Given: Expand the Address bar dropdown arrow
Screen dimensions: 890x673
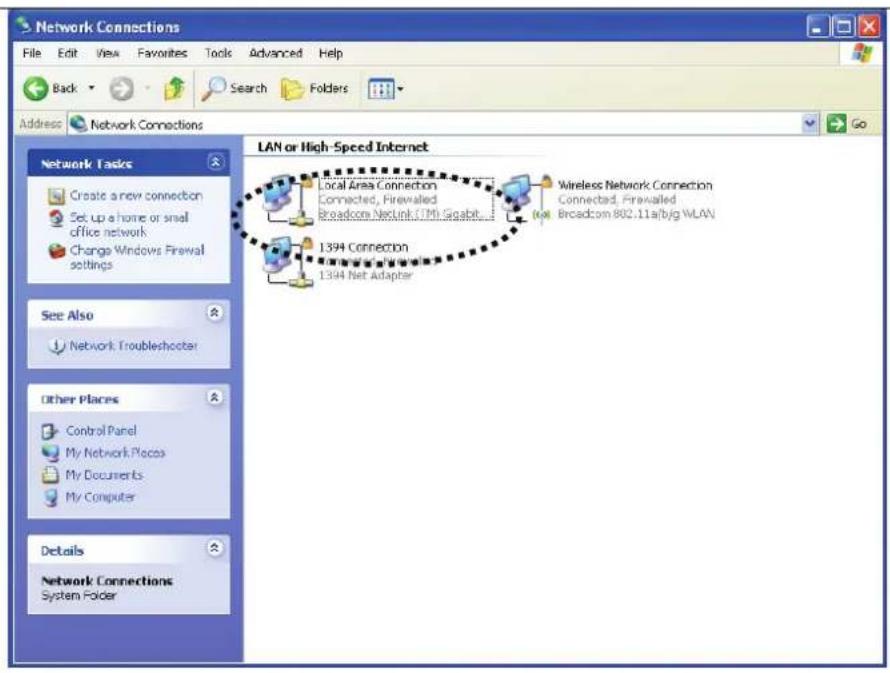Looking at the screenshot, I should point(811,124).
